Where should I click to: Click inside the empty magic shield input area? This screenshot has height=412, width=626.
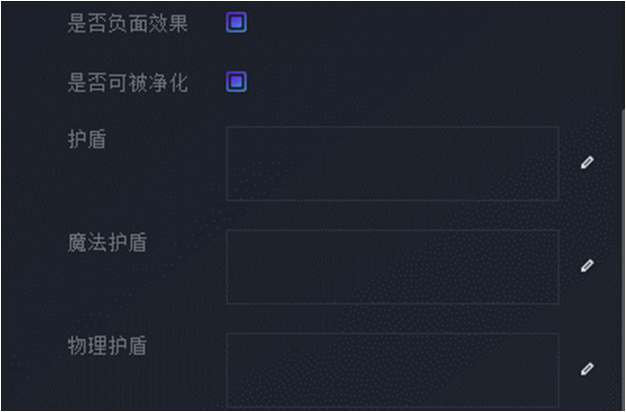click(x=392, y=267)
